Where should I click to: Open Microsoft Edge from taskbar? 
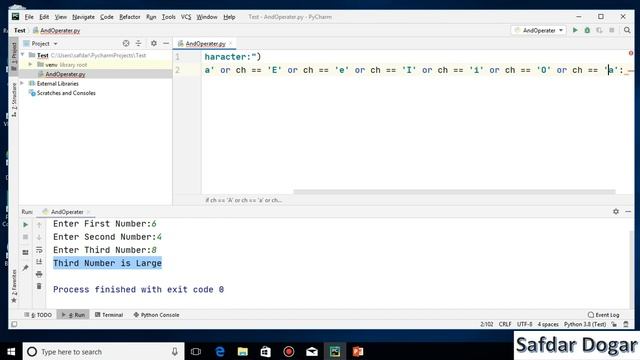tap(220, 351)
